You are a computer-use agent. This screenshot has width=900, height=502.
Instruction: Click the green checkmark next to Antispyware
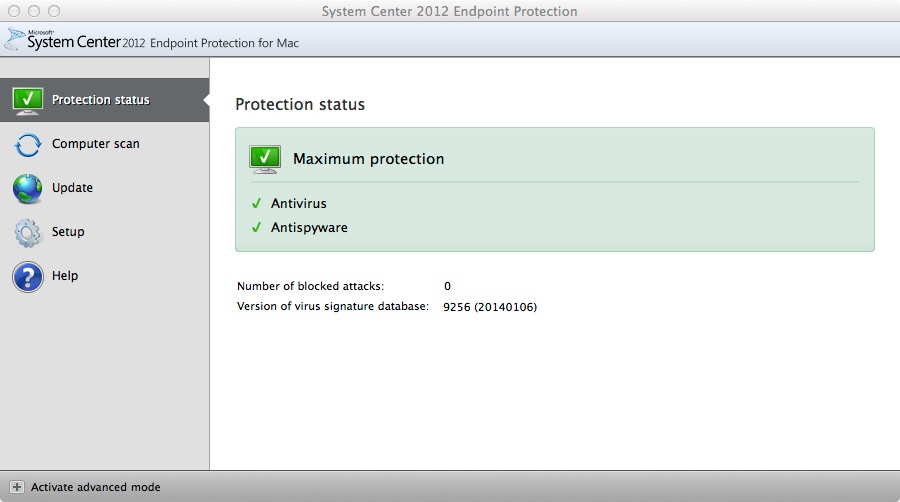point(257,227)
